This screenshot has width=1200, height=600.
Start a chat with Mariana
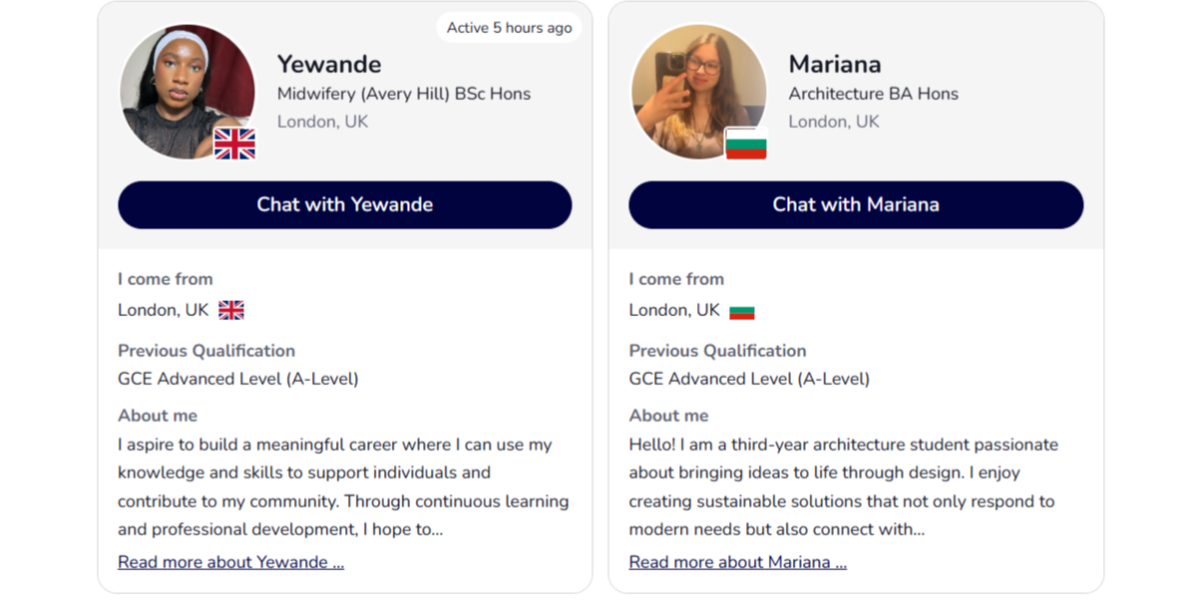tap(856, 205)
